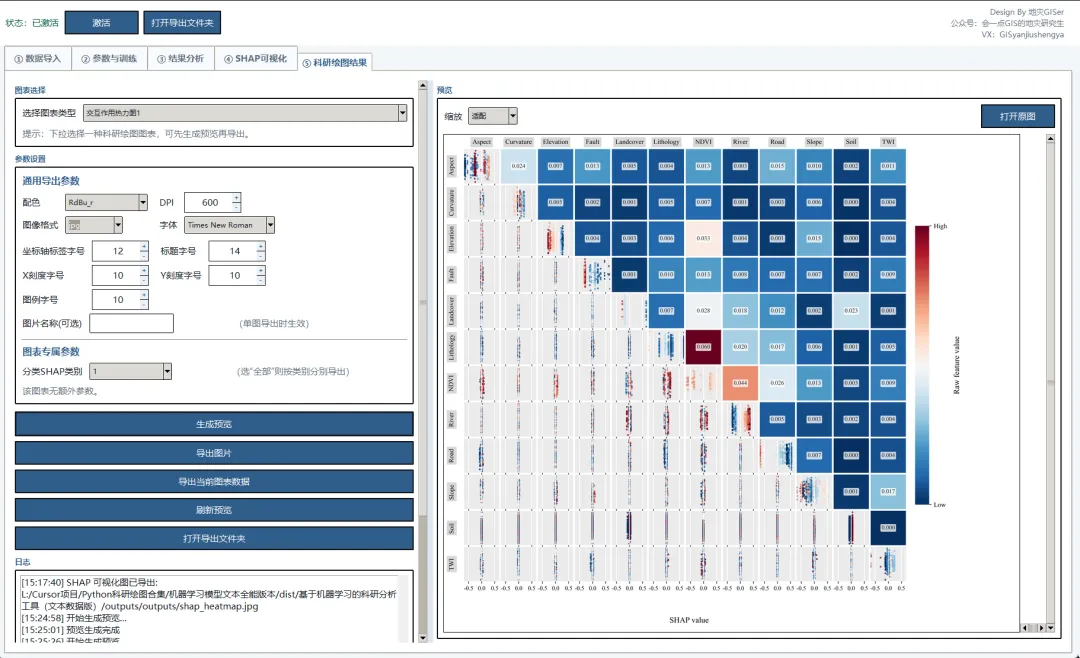Screen dimensions: 1080x658
Task: Click the 打开原图 button
Action: [x=1017, y=116]
